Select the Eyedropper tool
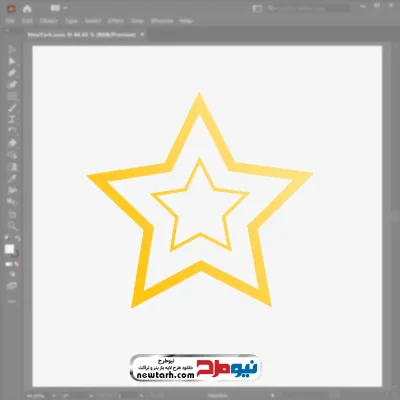Image resolution: width=400 pixels, height=400 pixels. pos(12,179)
